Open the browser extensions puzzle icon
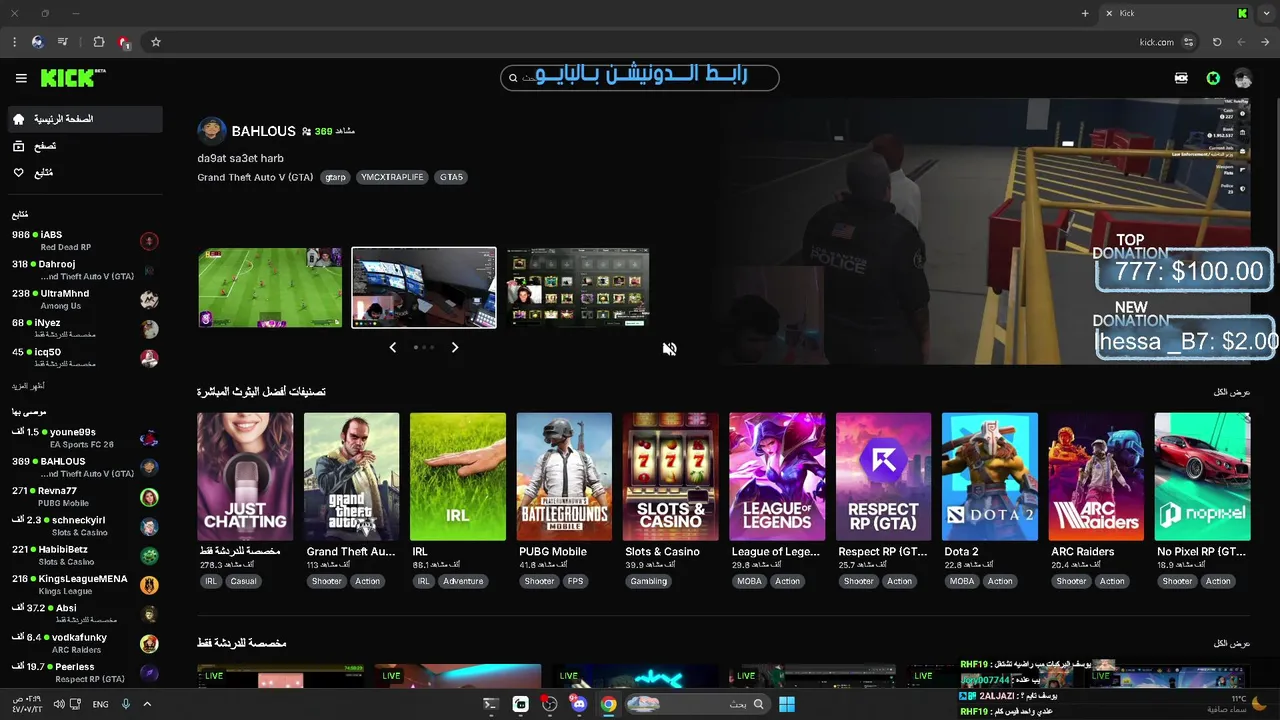The width and height of the screenshot is (1280, 720). pyautogui.click(x=98, y=42)
